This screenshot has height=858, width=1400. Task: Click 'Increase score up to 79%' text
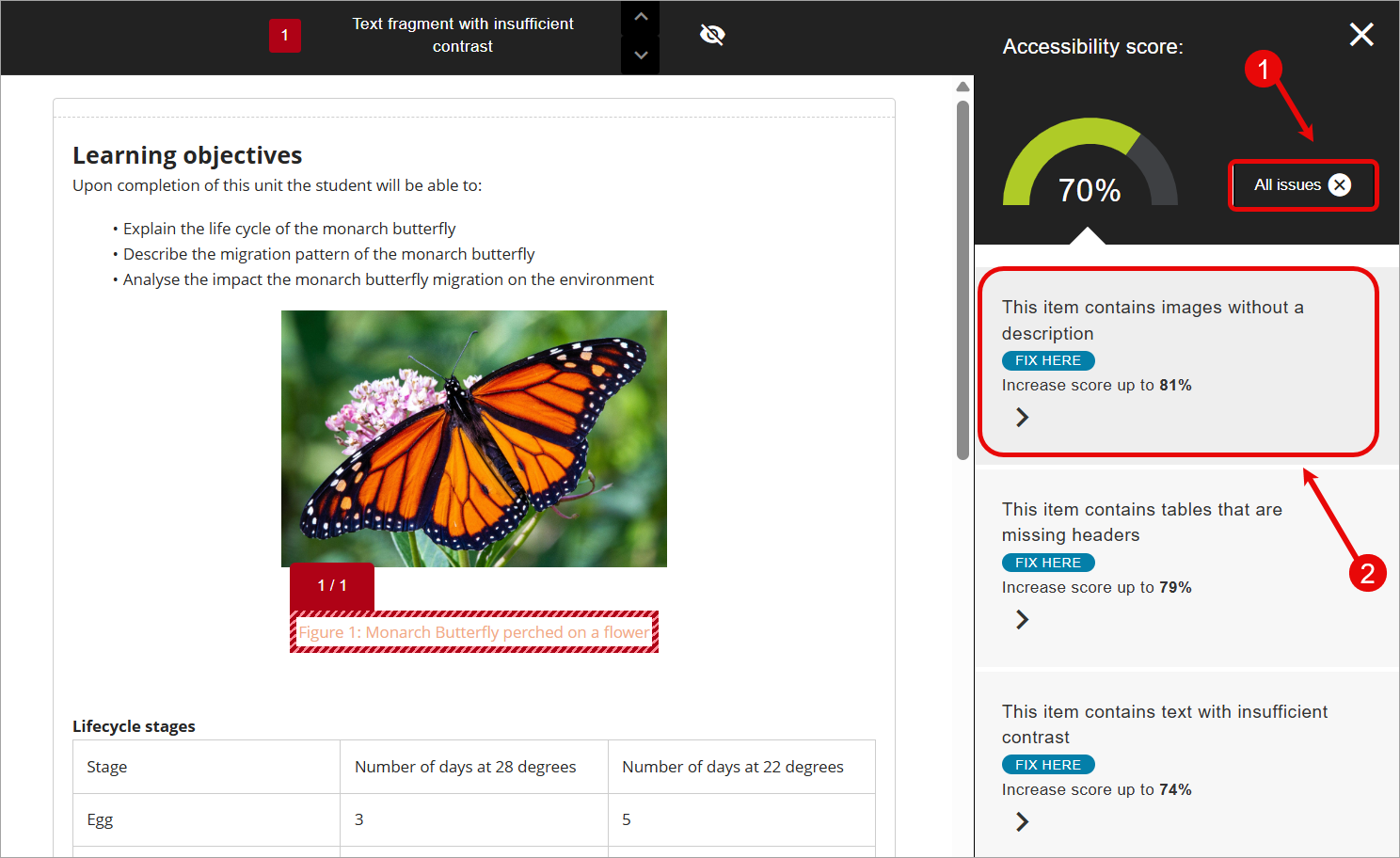tap(1096, 587)
